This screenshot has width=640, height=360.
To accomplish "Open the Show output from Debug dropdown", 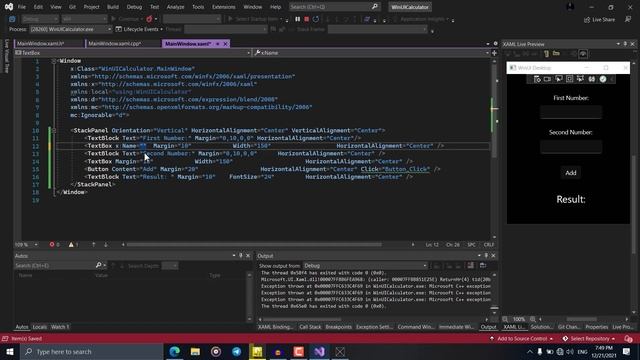I will [365, 266].
